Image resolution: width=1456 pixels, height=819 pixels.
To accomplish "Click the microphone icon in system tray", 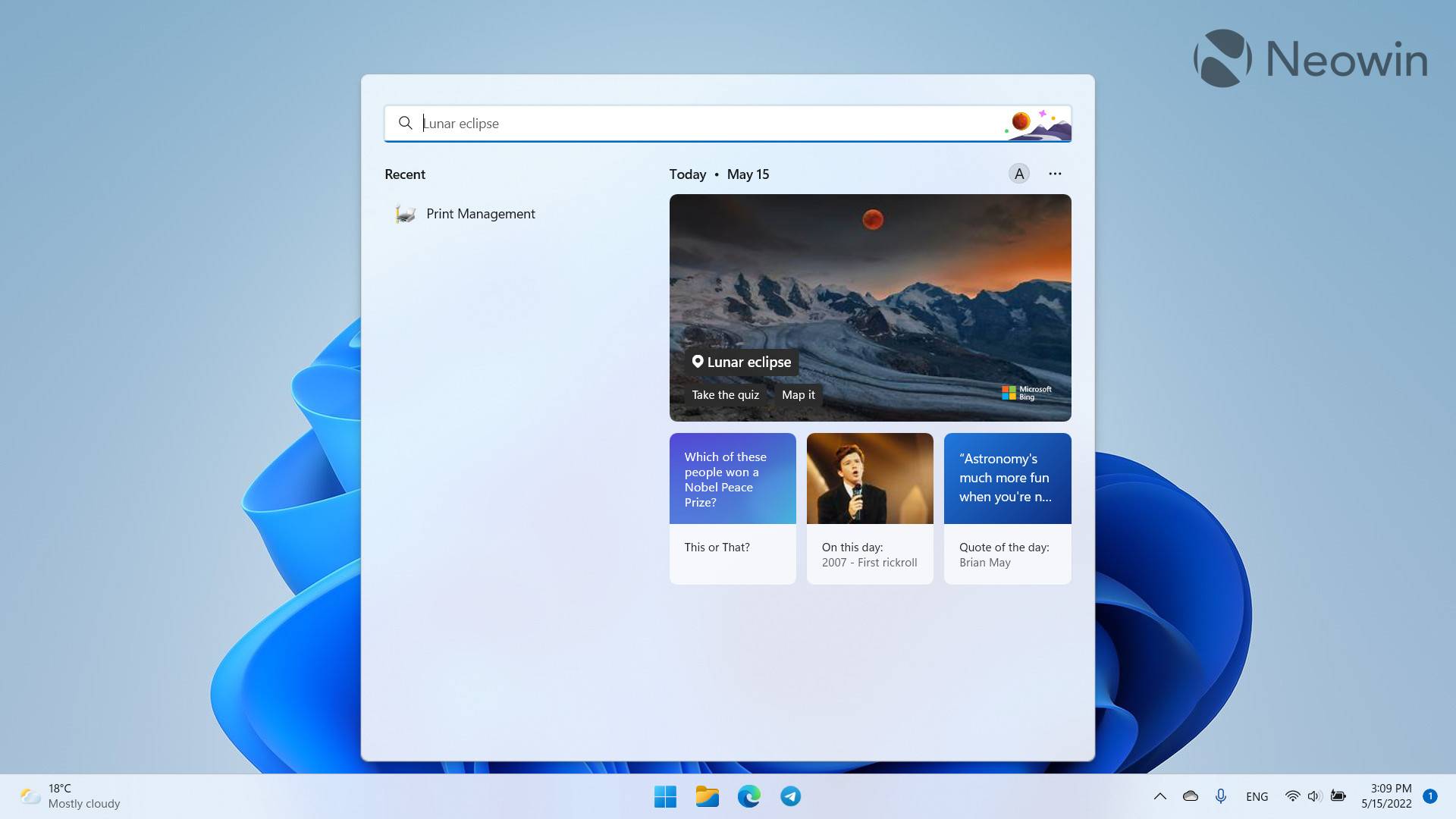I will tap(1222, 796).
